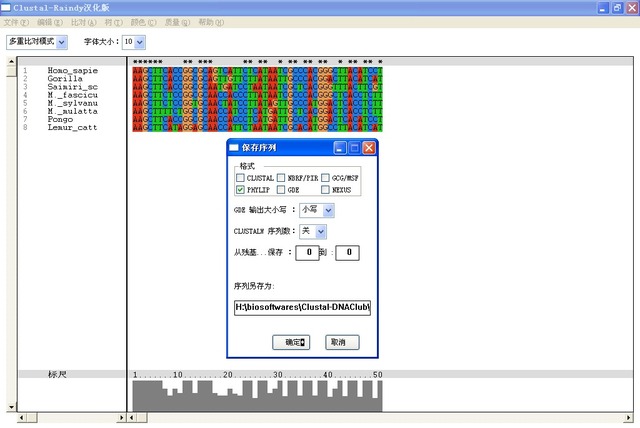
Task: Open the 颜色 (Colors) menu
Action: [143, 22]
